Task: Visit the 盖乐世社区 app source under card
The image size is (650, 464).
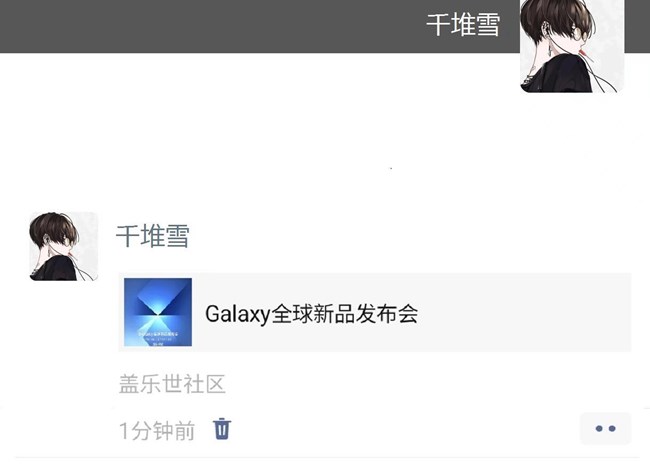Action: pos(172,384)
